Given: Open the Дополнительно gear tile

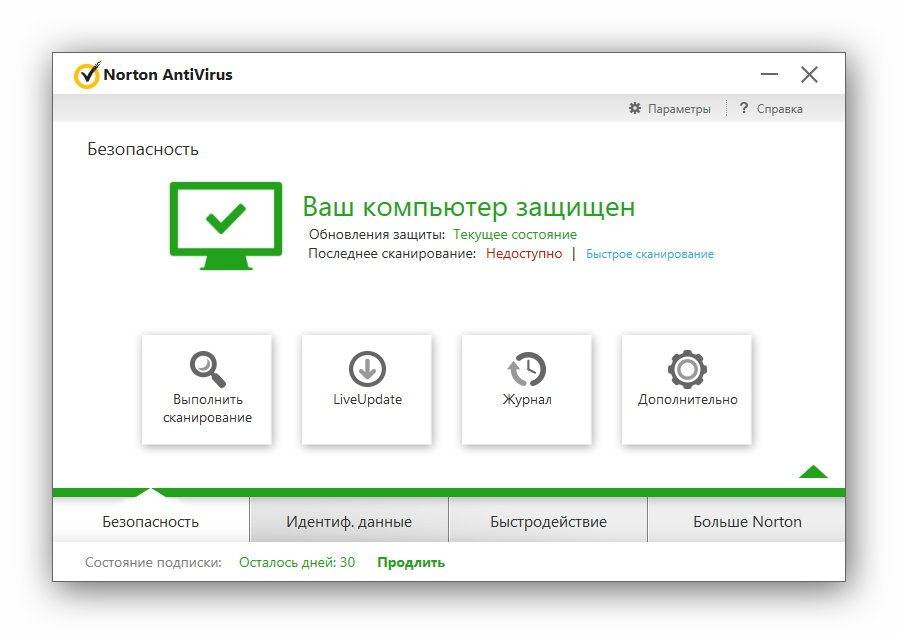Looking at the screenshot, I should click(x=687, y=389).
